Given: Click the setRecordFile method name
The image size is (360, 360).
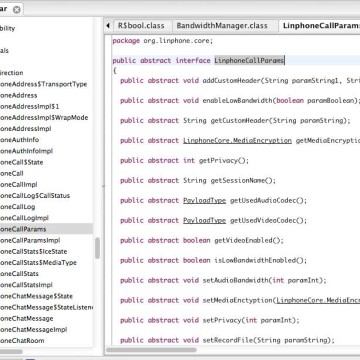Looking at the screenshot, I should [x=228, y=340].
